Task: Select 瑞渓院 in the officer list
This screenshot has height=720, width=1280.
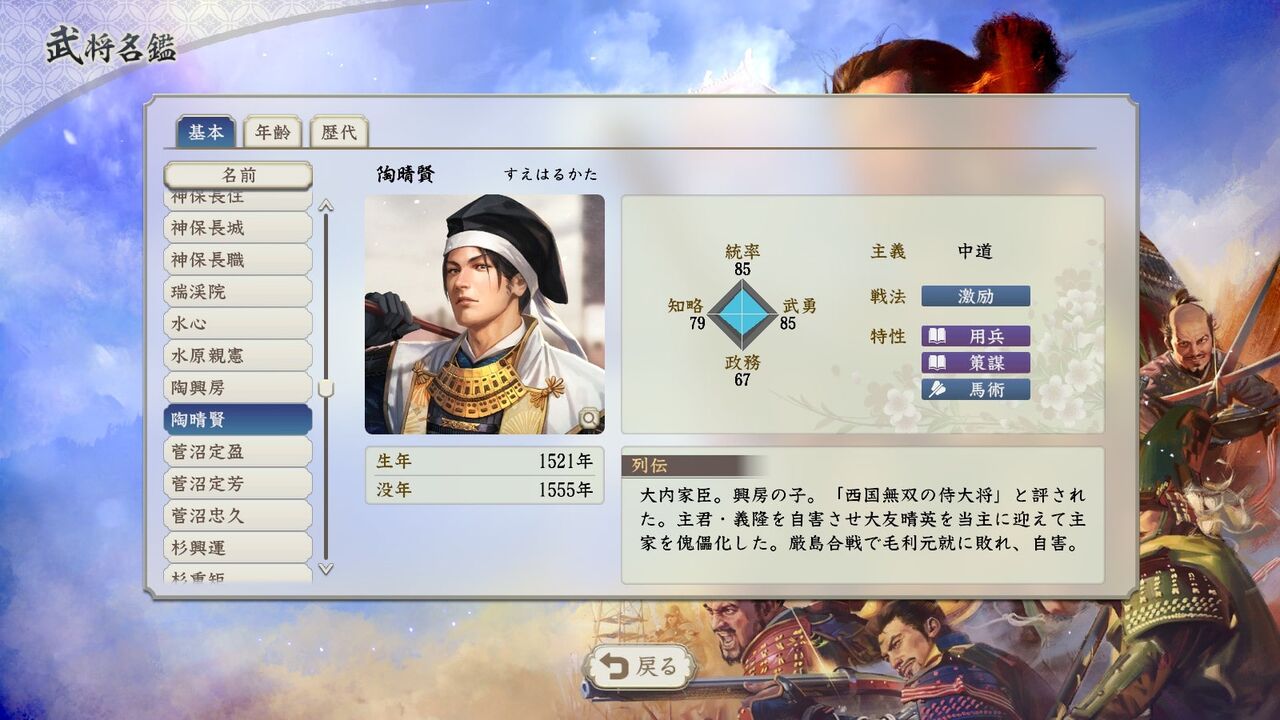Action: click(x=238, y=292)
